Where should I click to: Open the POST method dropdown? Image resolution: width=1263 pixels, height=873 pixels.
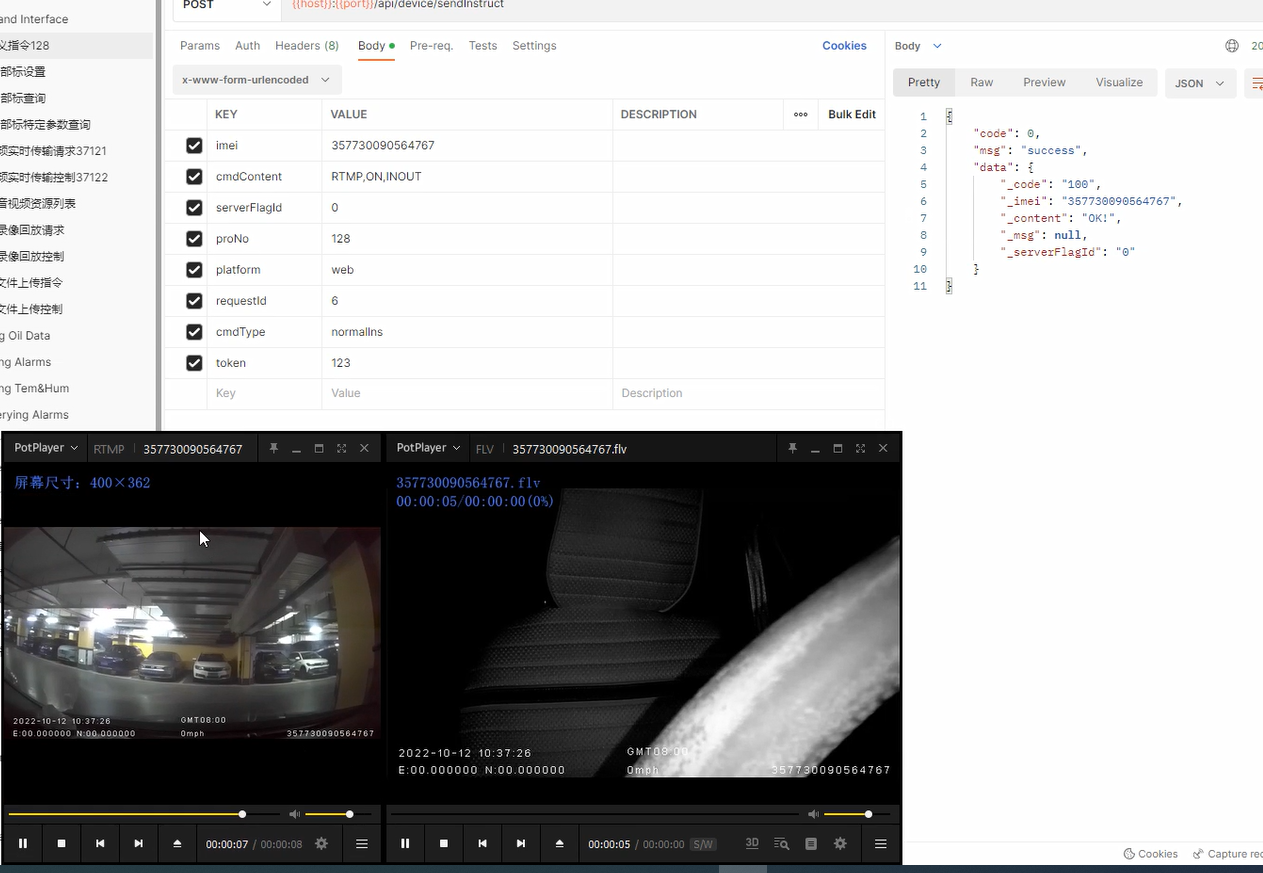pos(226,5)
